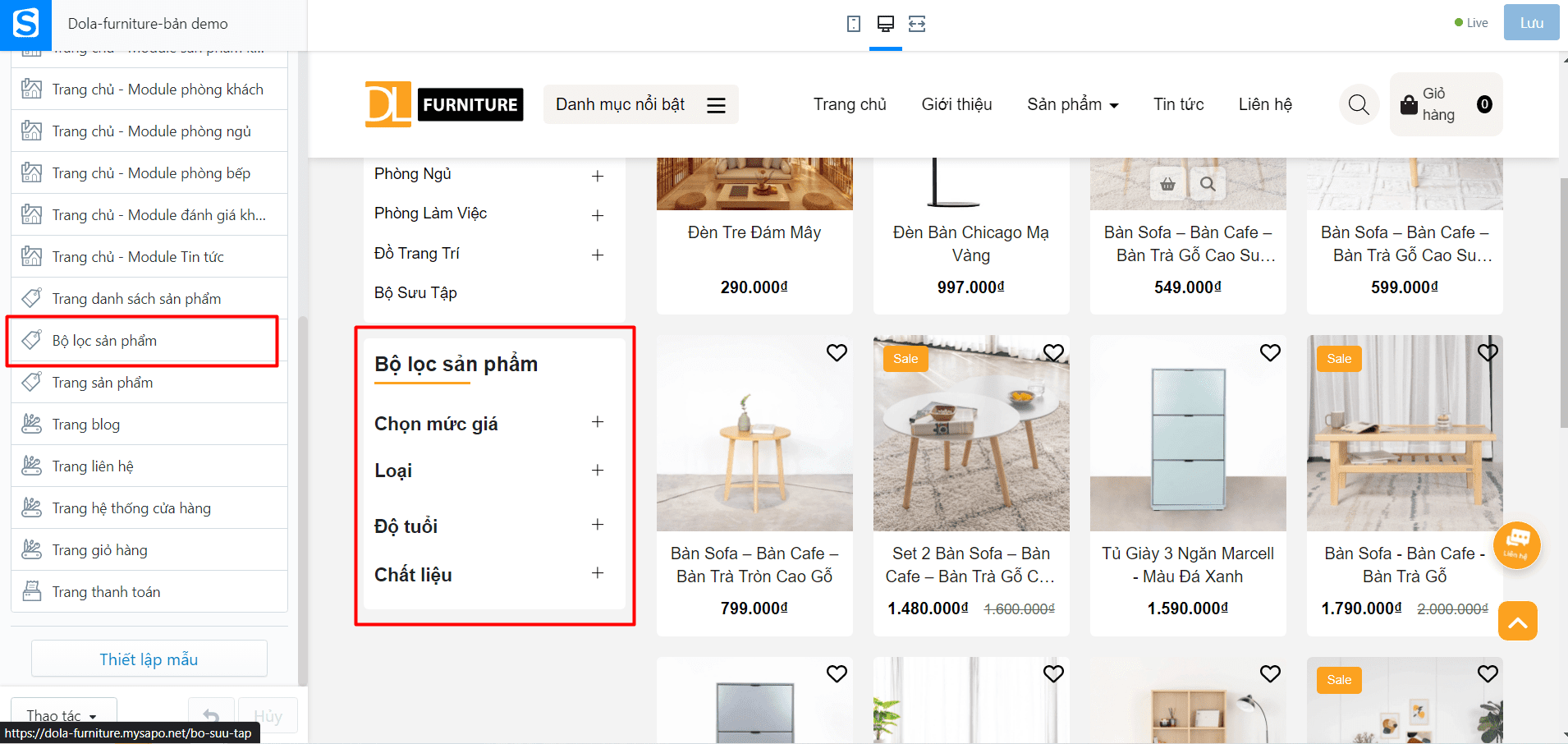Add Bàn Sofa - Bàn Cafe - Bàn Trà Gỗ to wishlist
This screenshot has height=744, width=1568.
(x=1488, y=352)
